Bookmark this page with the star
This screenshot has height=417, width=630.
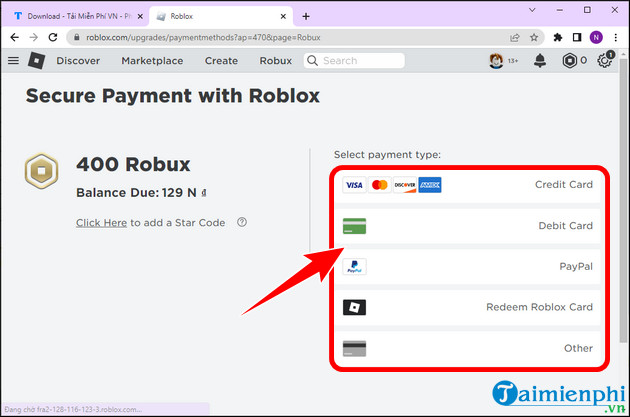534,37
